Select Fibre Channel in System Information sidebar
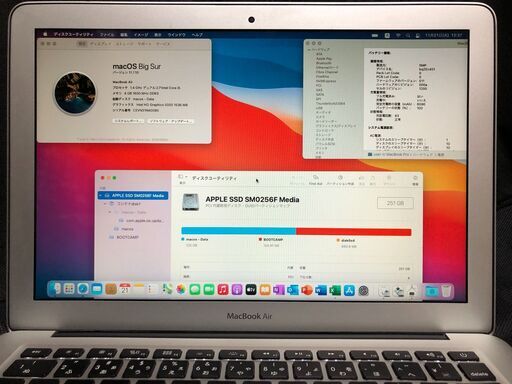 pos(327,72)
